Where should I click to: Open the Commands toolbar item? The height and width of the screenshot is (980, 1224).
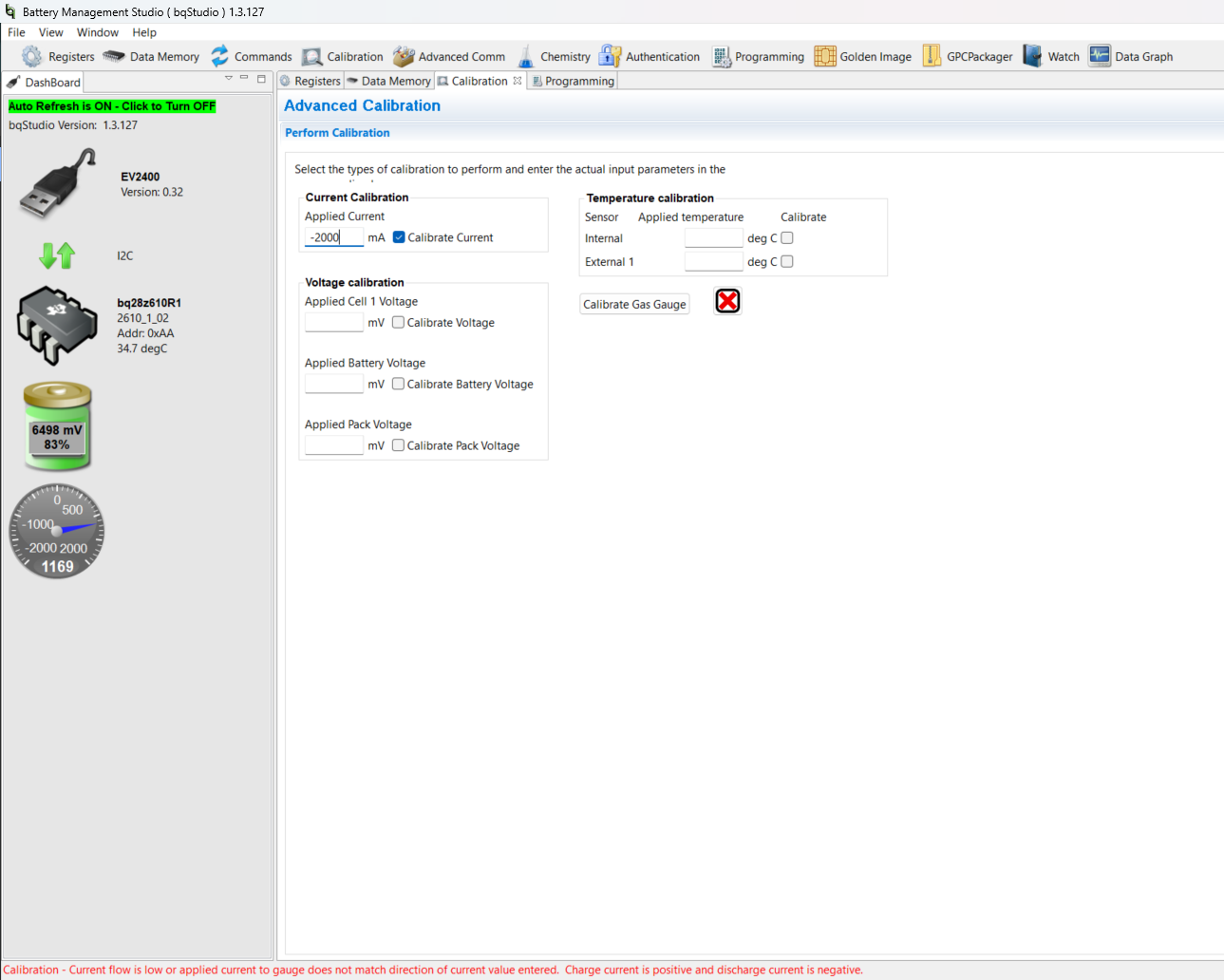[252, 57]
